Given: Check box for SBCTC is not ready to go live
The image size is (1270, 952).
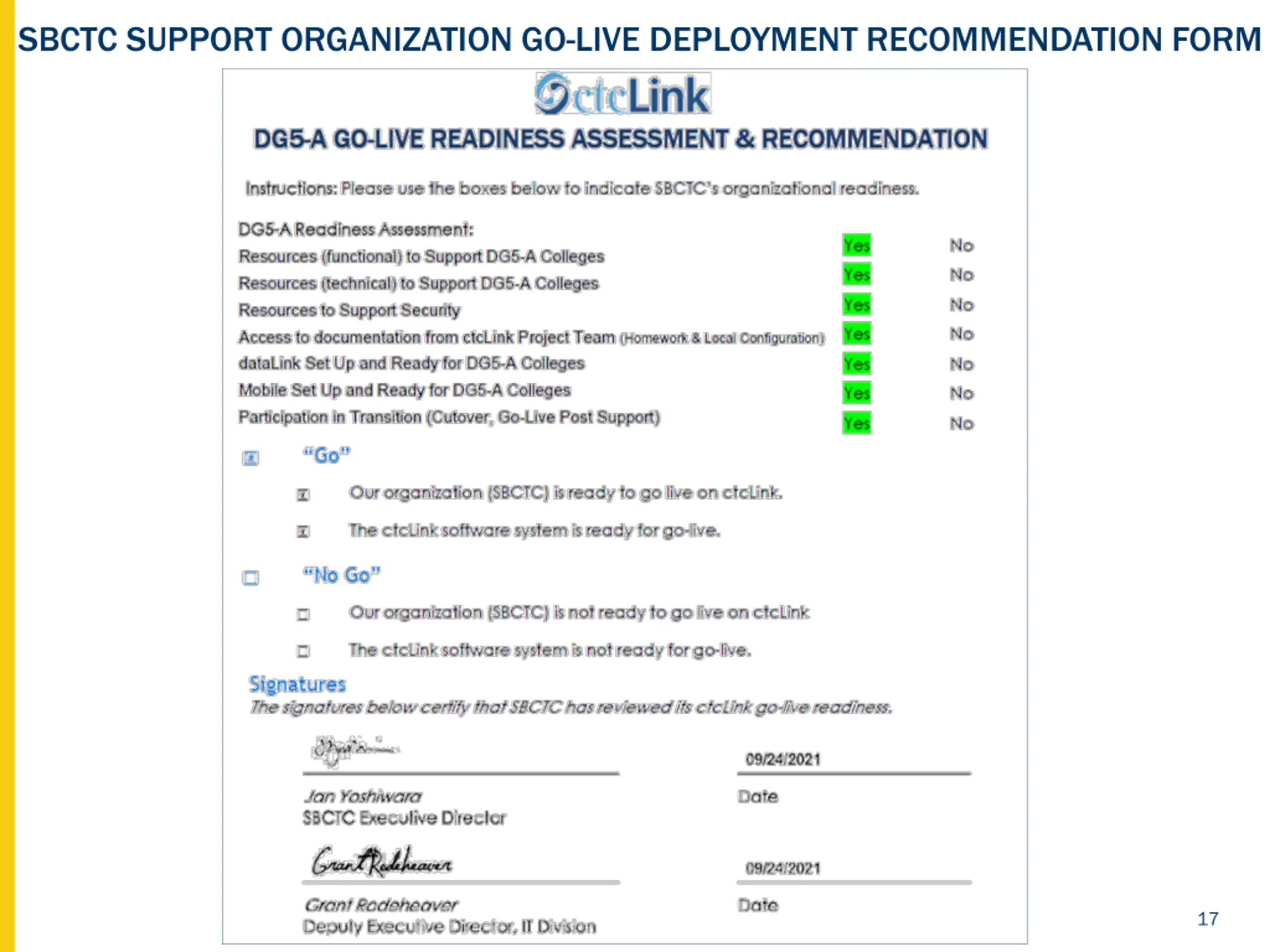Looking at the screenshot, I should click(x=303, y=614).
